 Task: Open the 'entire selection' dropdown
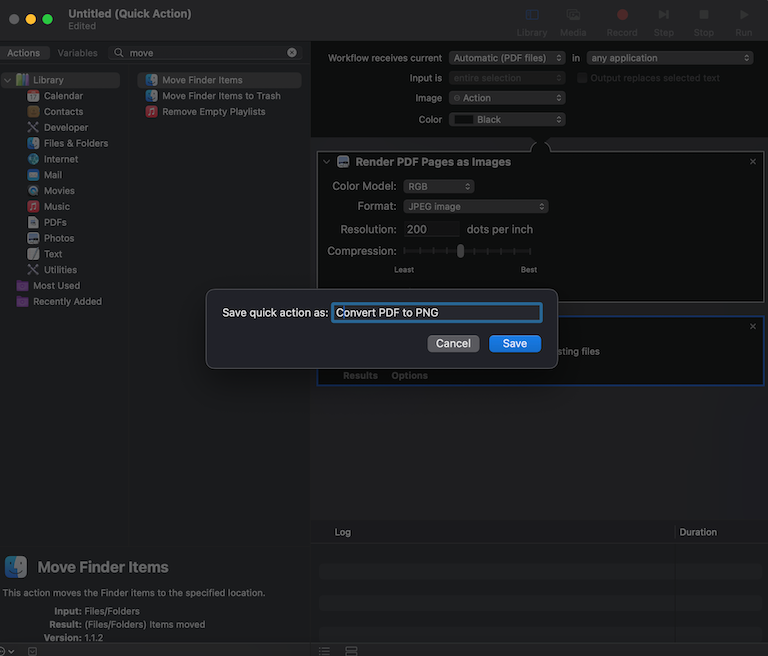coord(507,78)
